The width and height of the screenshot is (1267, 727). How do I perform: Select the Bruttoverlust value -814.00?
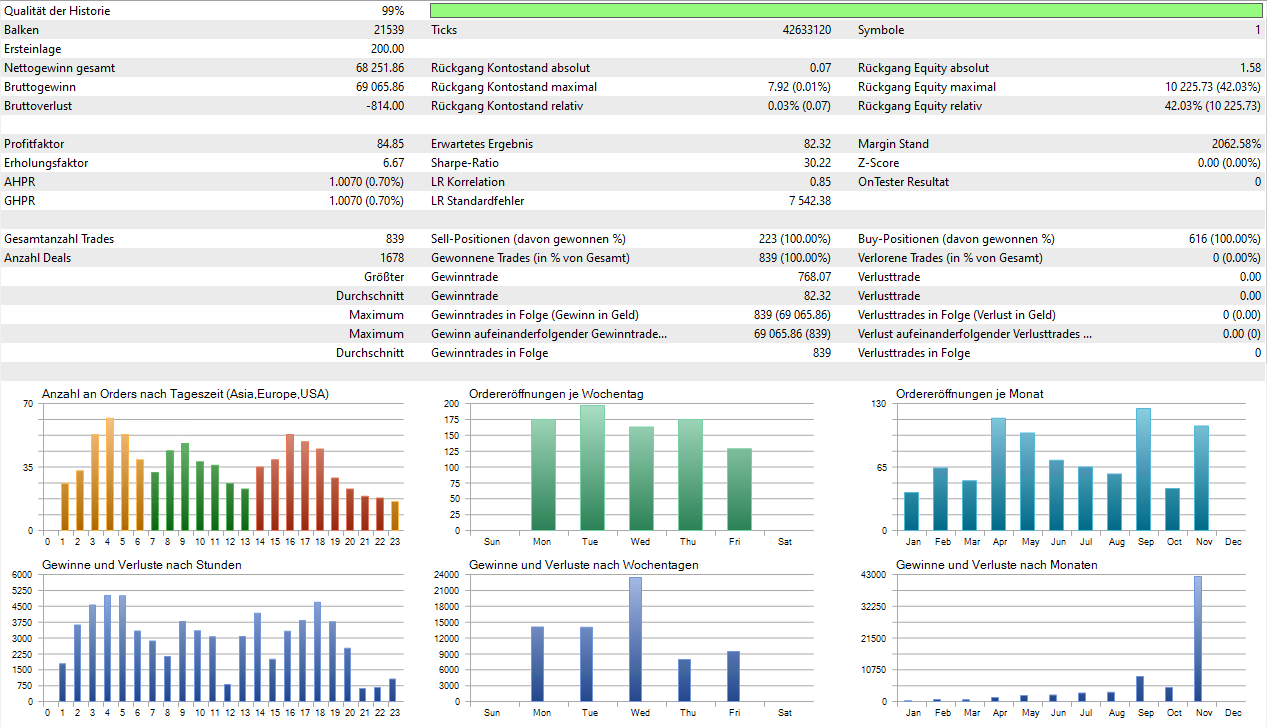pyautogui.click(x=385, y=106)
